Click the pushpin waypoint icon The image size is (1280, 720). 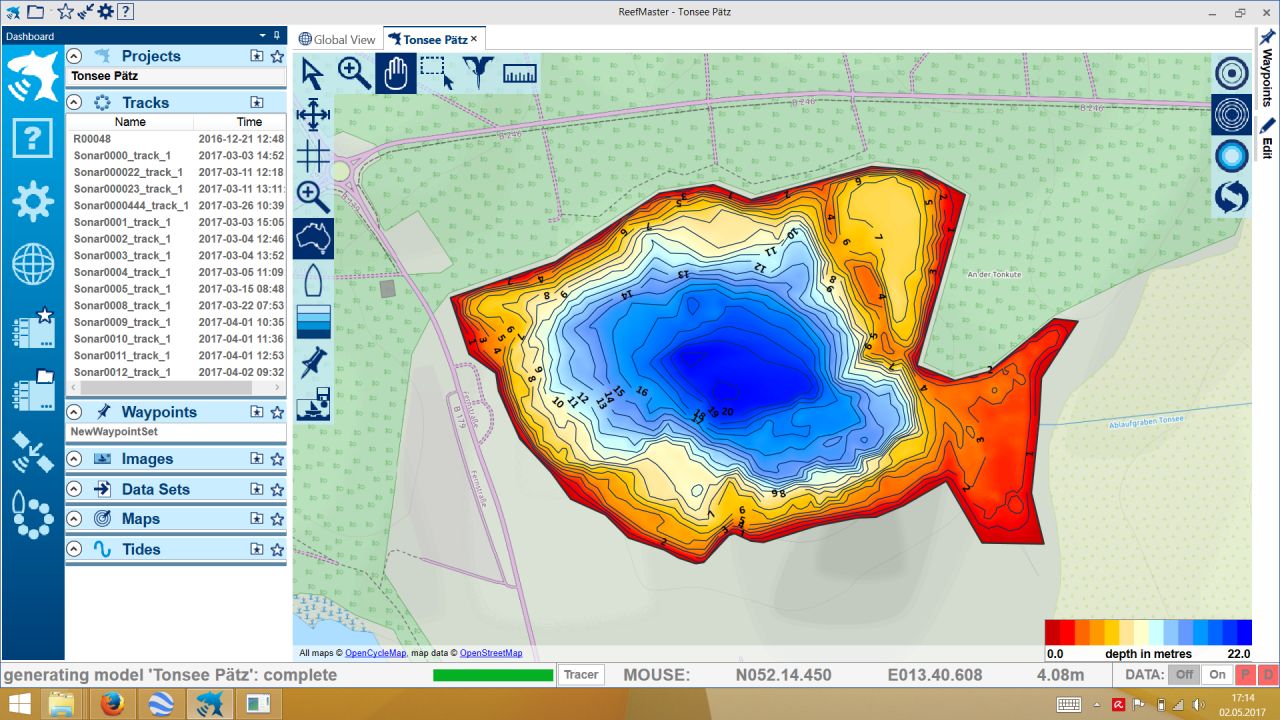(313, 362)
